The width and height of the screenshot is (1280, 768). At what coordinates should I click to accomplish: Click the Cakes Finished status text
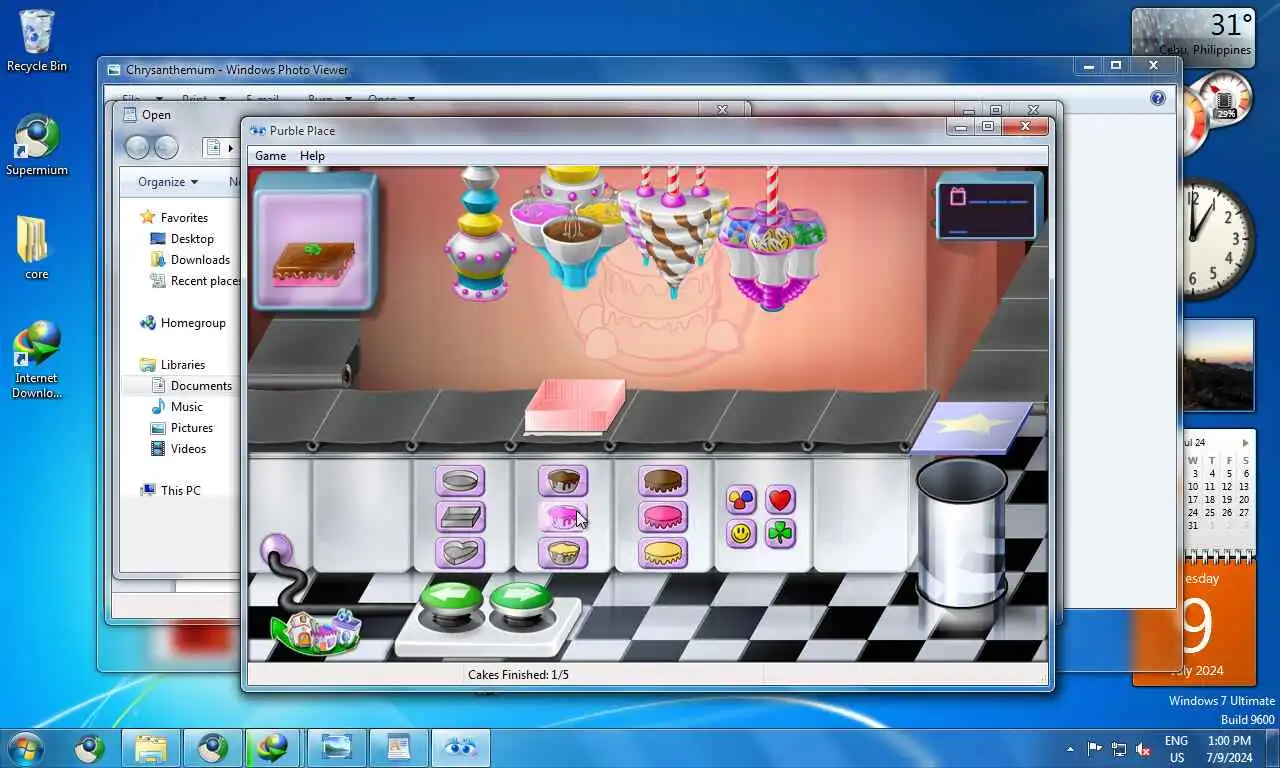pos(518,675)
